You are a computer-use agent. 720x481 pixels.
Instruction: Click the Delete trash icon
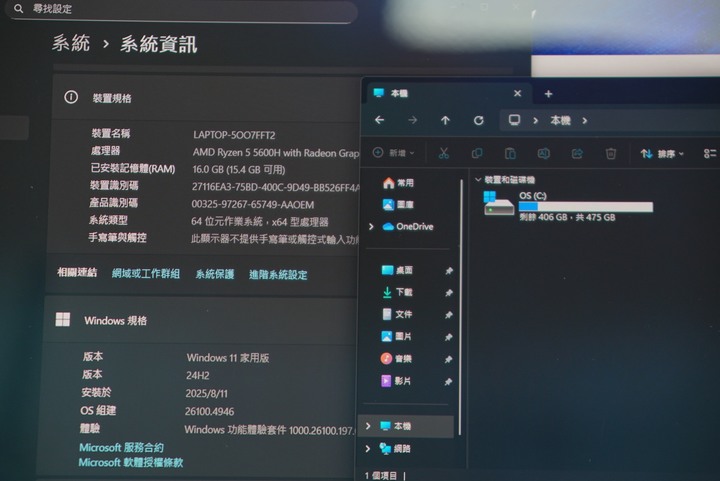611,153
